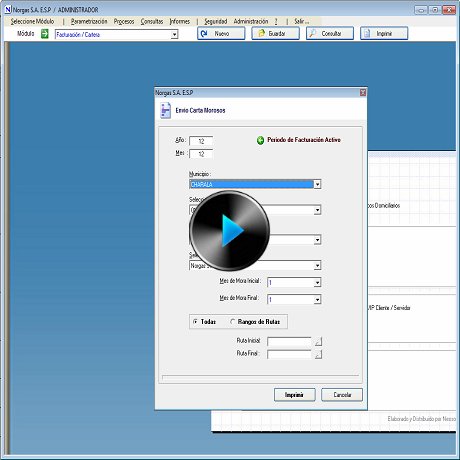Click the Ruta Inicial lookup button
Screen dimensions: 460x460
318,341
